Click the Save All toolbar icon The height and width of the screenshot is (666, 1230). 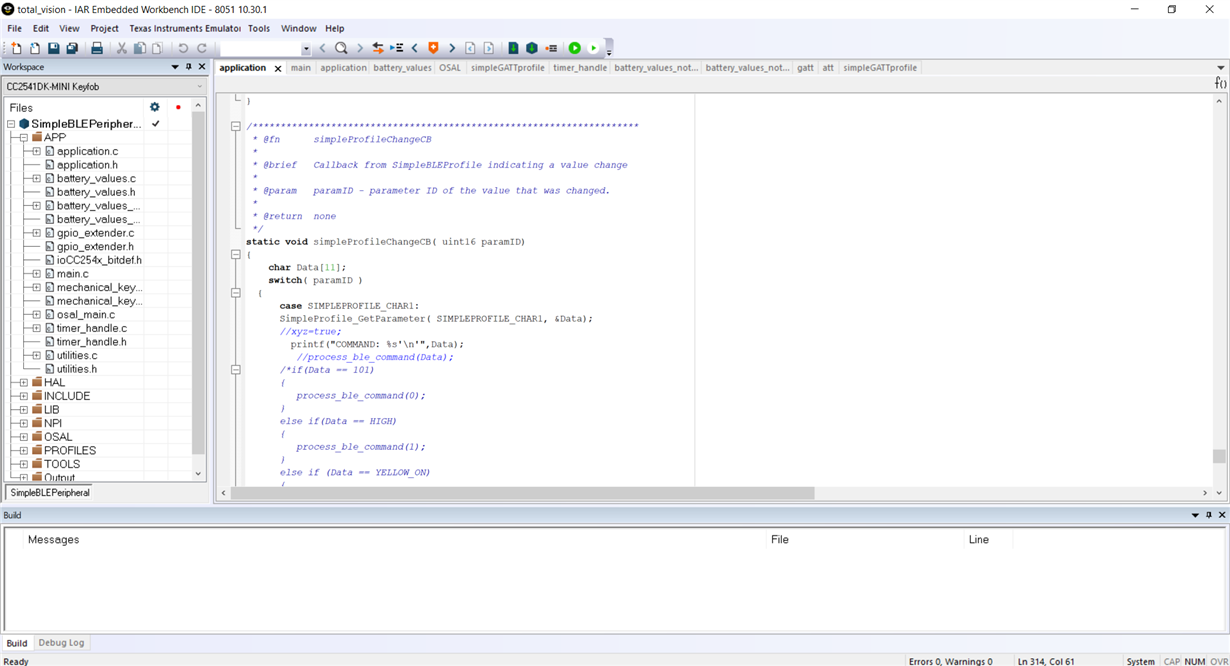72,48
